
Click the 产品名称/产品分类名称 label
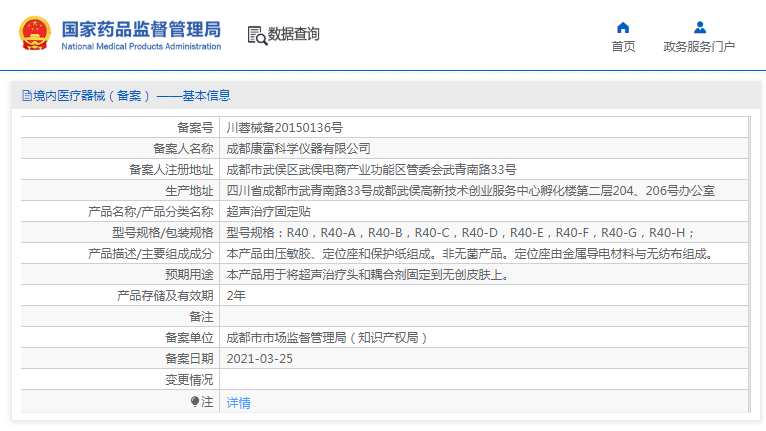(x=151, y=212)
